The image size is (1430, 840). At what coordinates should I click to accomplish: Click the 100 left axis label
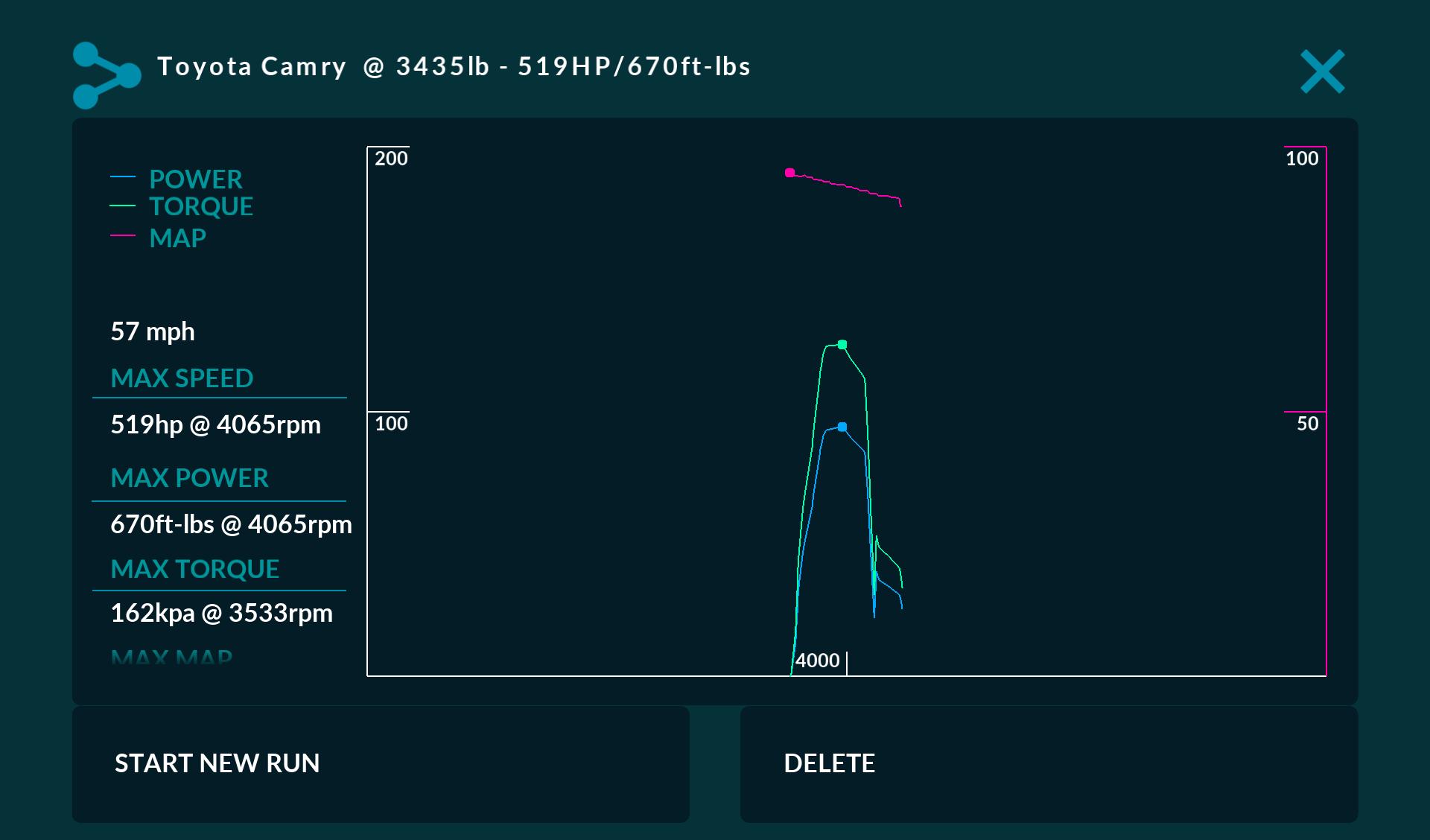(391, 424)
